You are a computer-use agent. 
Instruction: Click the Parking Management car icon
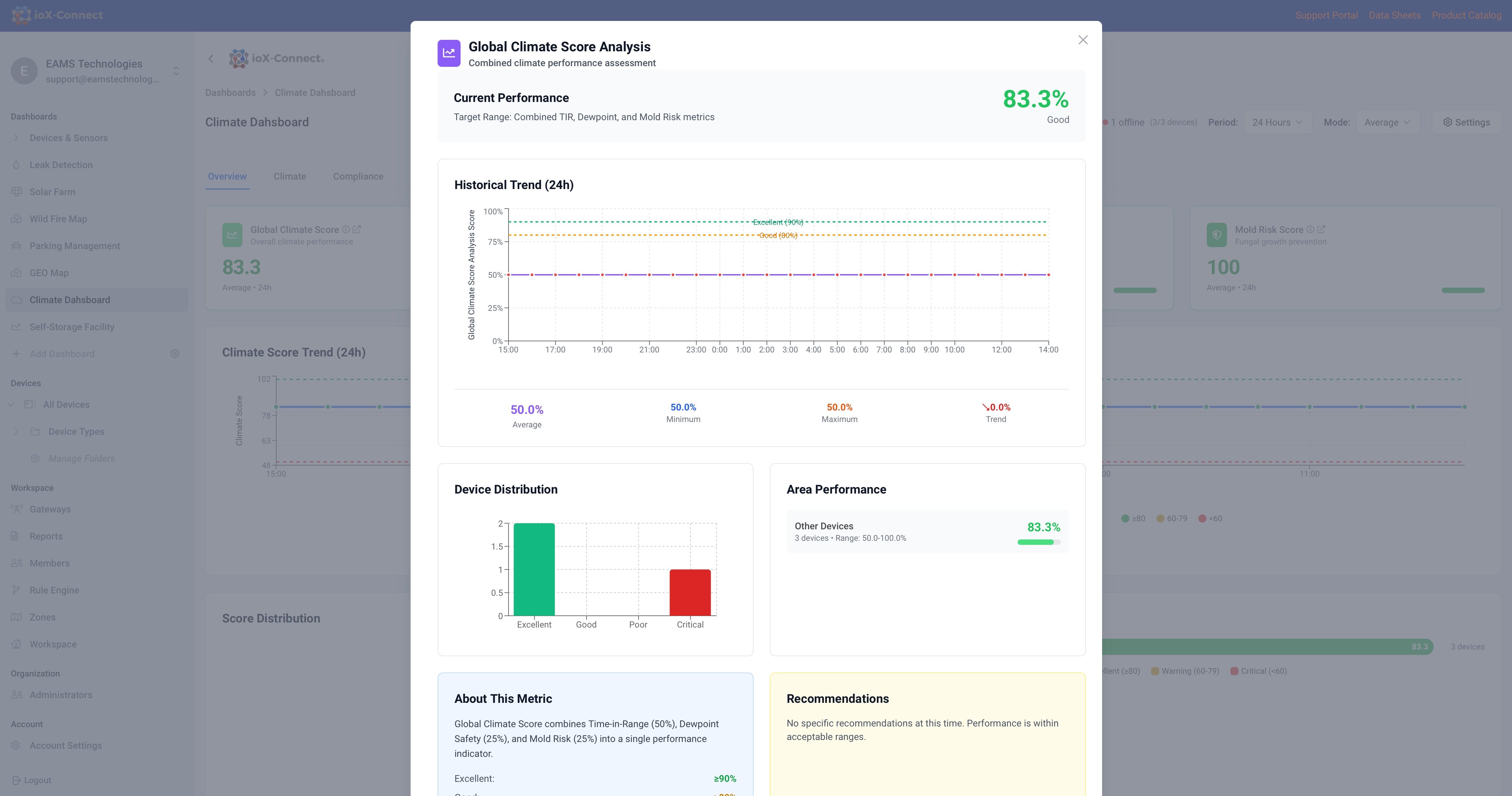click(17, 246)
